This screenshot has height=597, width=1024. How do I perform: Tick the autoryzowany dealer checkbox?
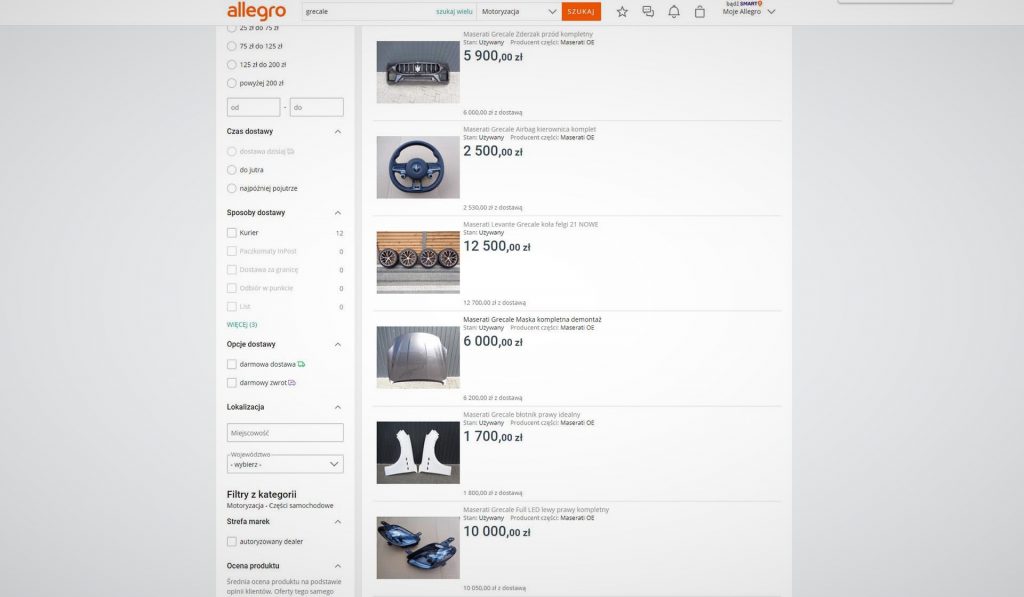point(232,542)
